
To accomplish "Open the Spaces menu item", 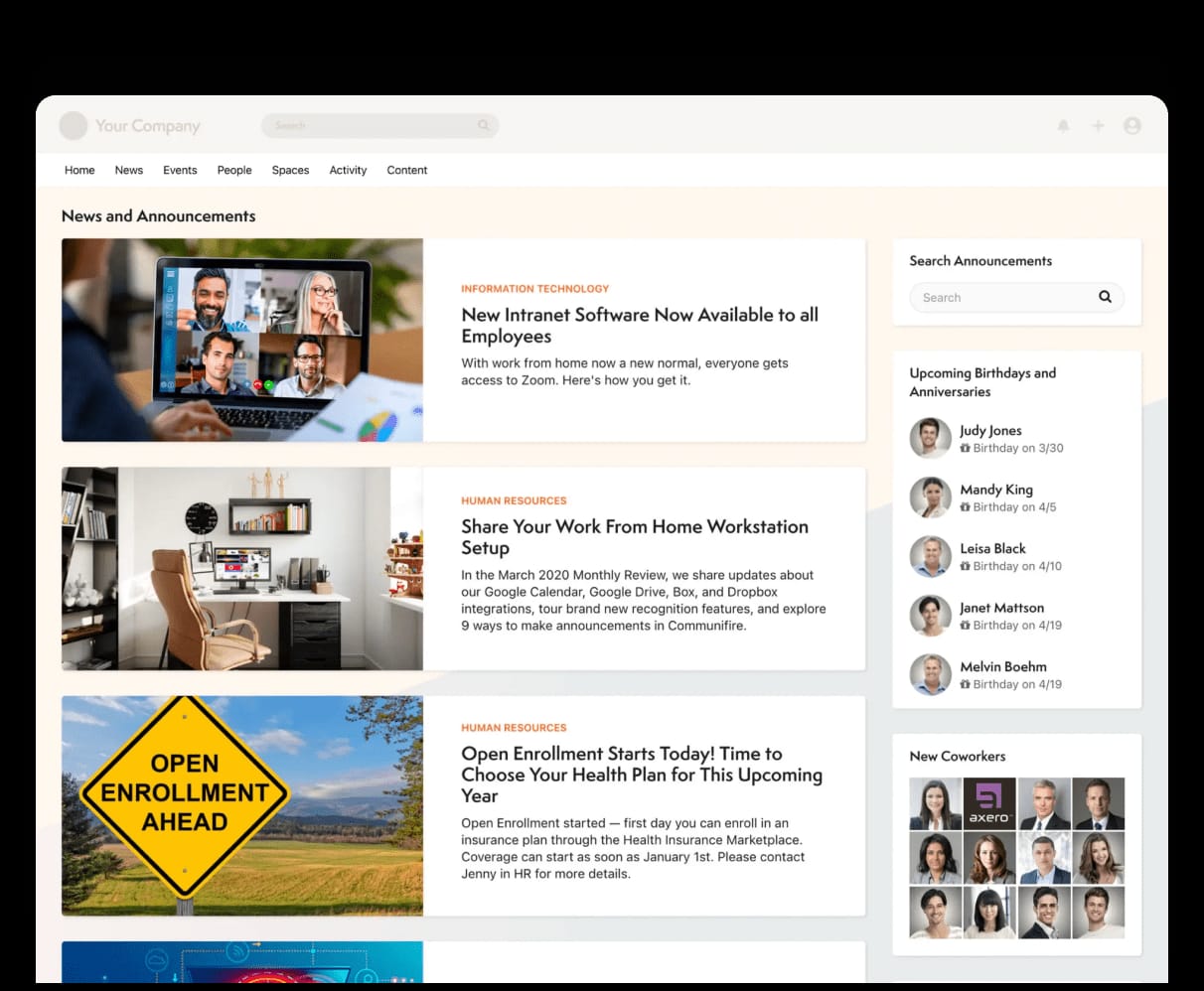I will pos(290,170).
